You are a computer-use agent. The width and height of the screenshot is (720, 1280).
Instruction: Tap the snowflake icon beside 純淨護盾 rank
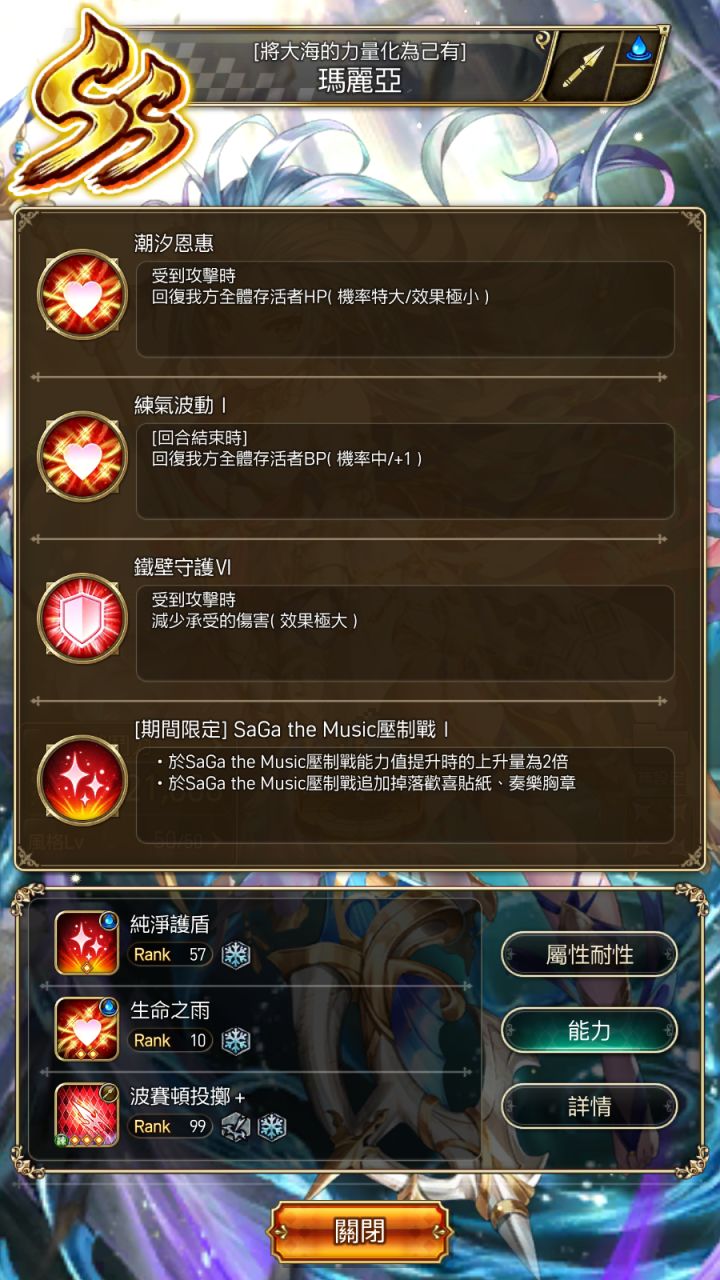[235, 955]
